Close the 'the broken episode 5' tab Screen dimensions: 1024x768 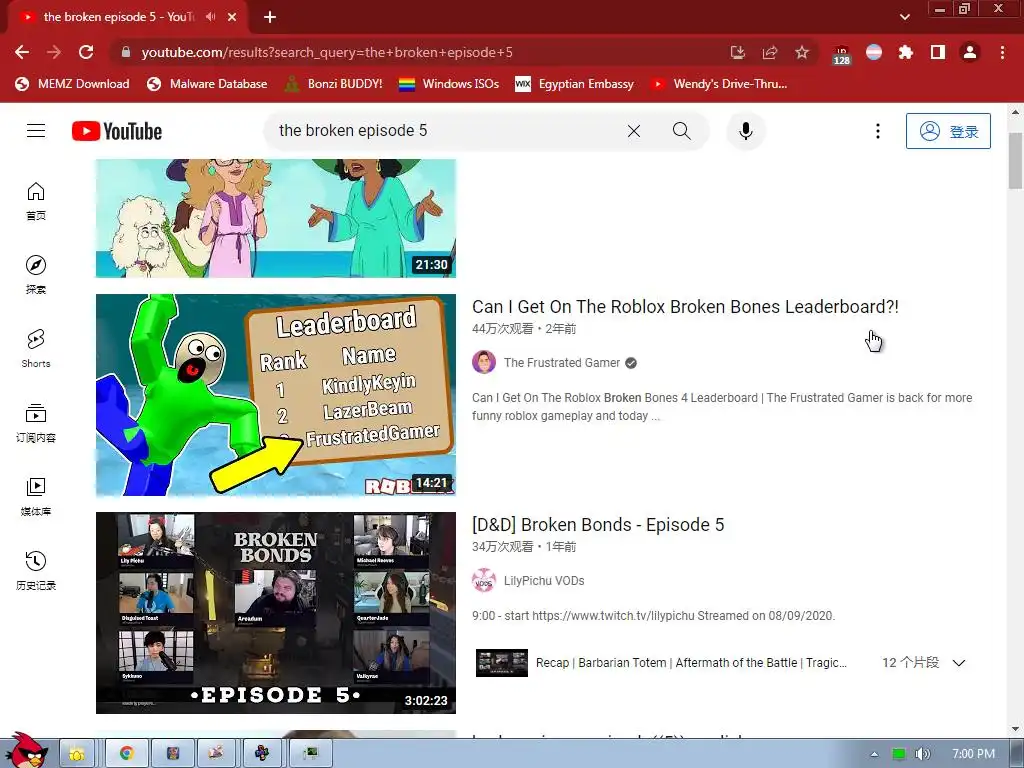[232, 17]
